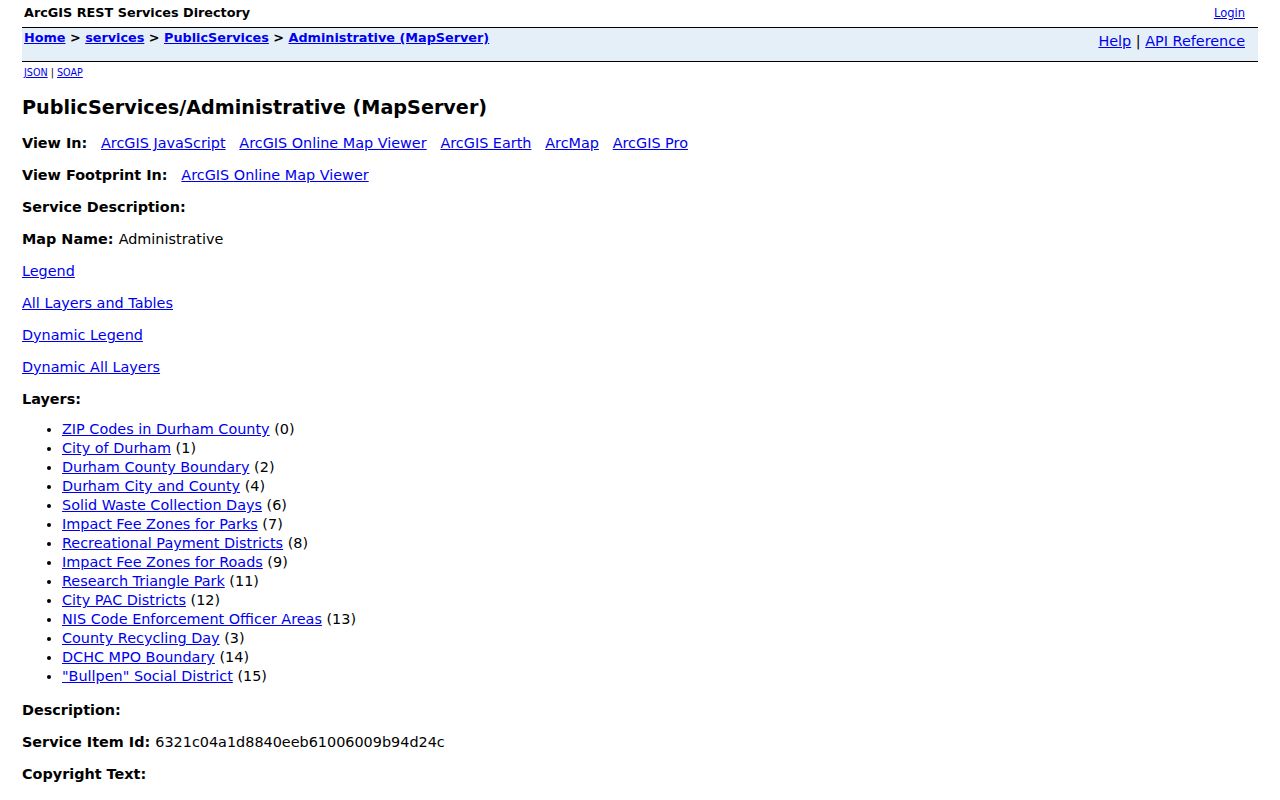Open the Dynamic Legend link
The width and height of the screenshot is (1280, 800).
coord(82,335)
